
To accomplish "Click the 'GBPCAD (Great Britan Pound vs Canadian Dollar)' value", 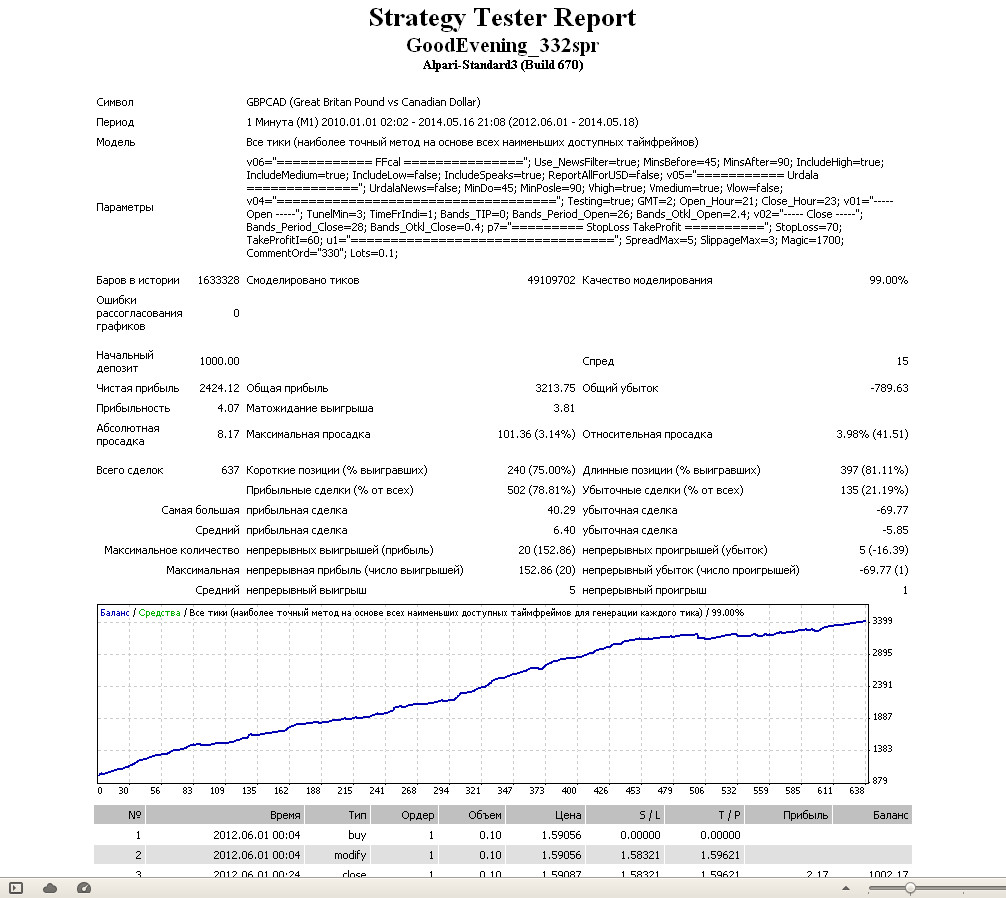I will [x=363, y=102].
